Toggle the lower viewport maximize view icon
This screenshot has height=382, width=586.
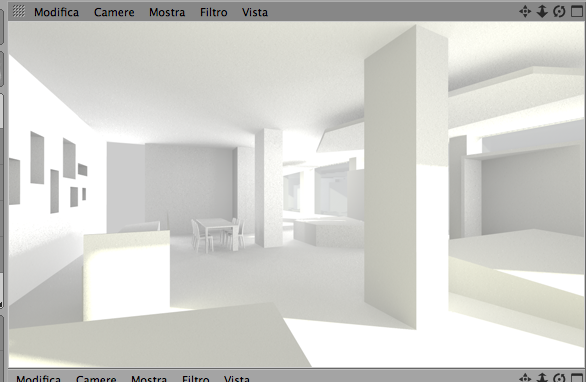(577, 378)
